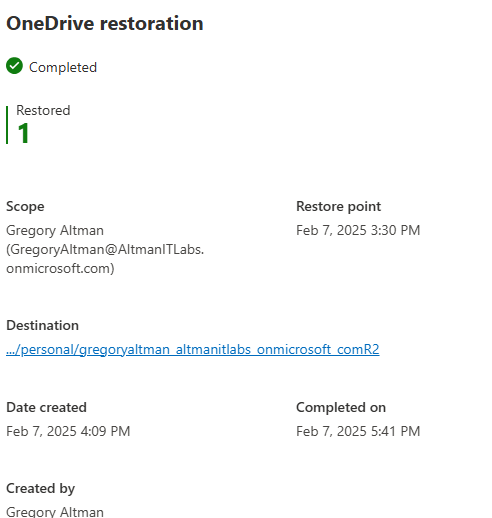The height and width of the screenshot is (518, 492).
Task: Click the green bar beside Restored
Action: 7,125
